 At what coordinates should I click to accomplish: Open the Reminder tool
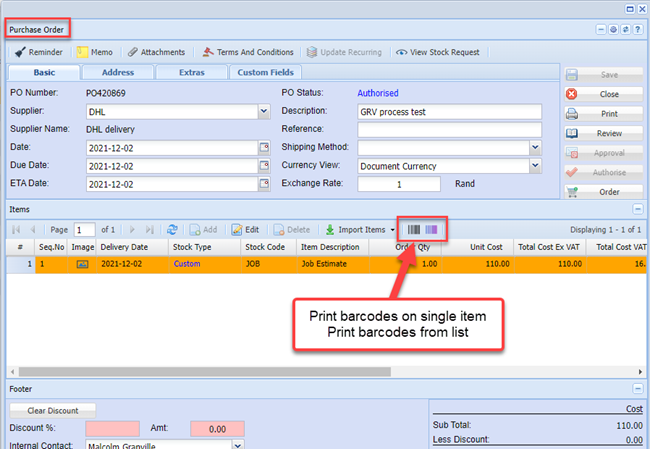click(x=40, y=52)
